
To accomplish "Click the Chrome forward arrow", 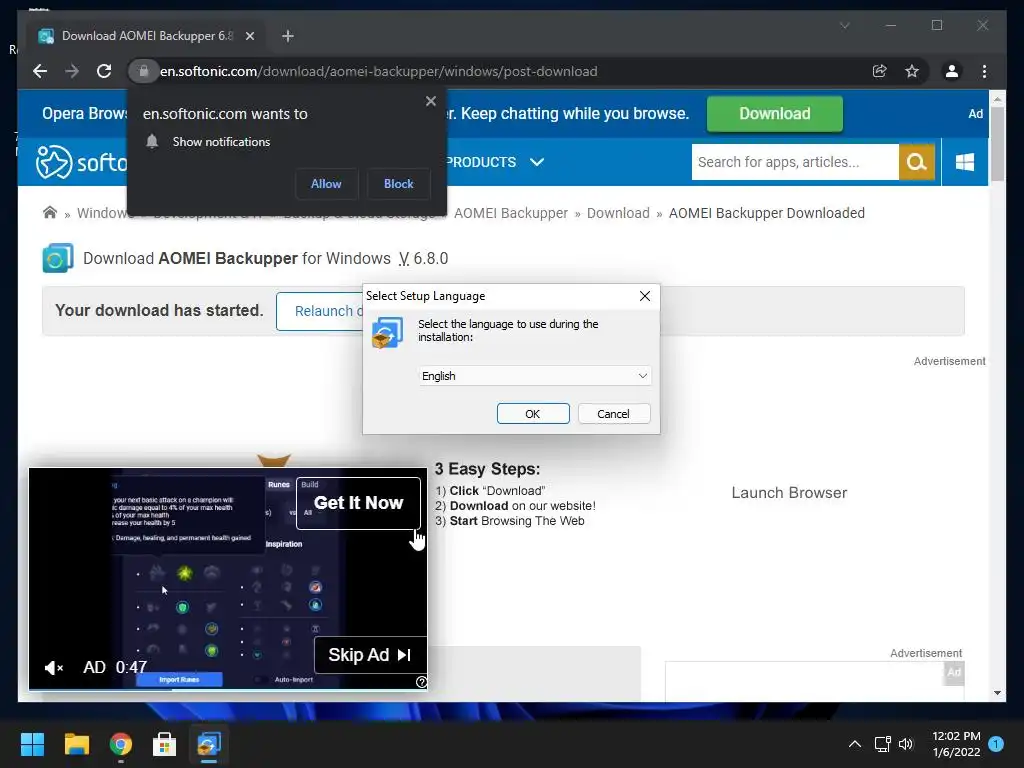I will click(x=72, y=71).
